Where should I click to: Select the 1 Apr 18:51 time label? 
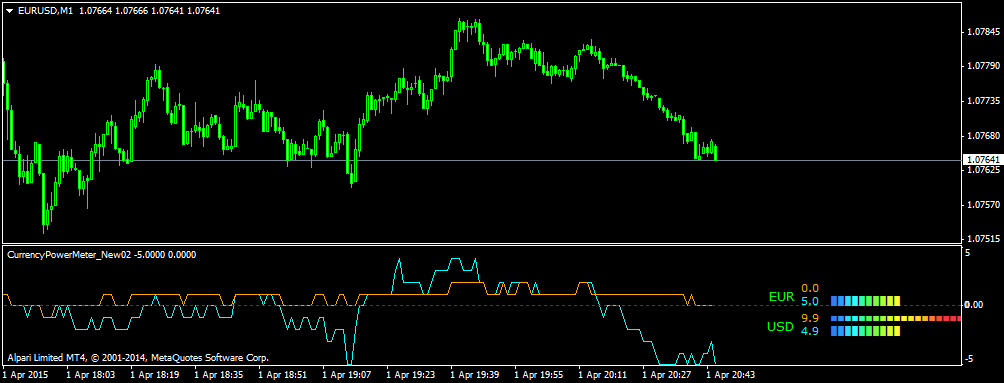coord(283,374)
